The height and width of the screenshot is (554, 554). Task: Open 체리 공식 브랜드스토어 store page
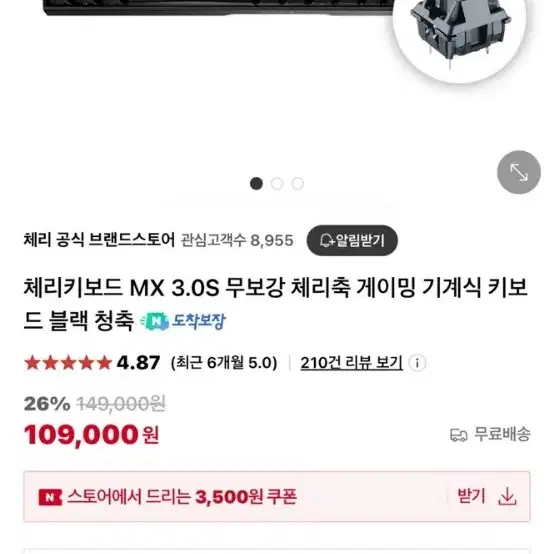click(x=99, y=240)
